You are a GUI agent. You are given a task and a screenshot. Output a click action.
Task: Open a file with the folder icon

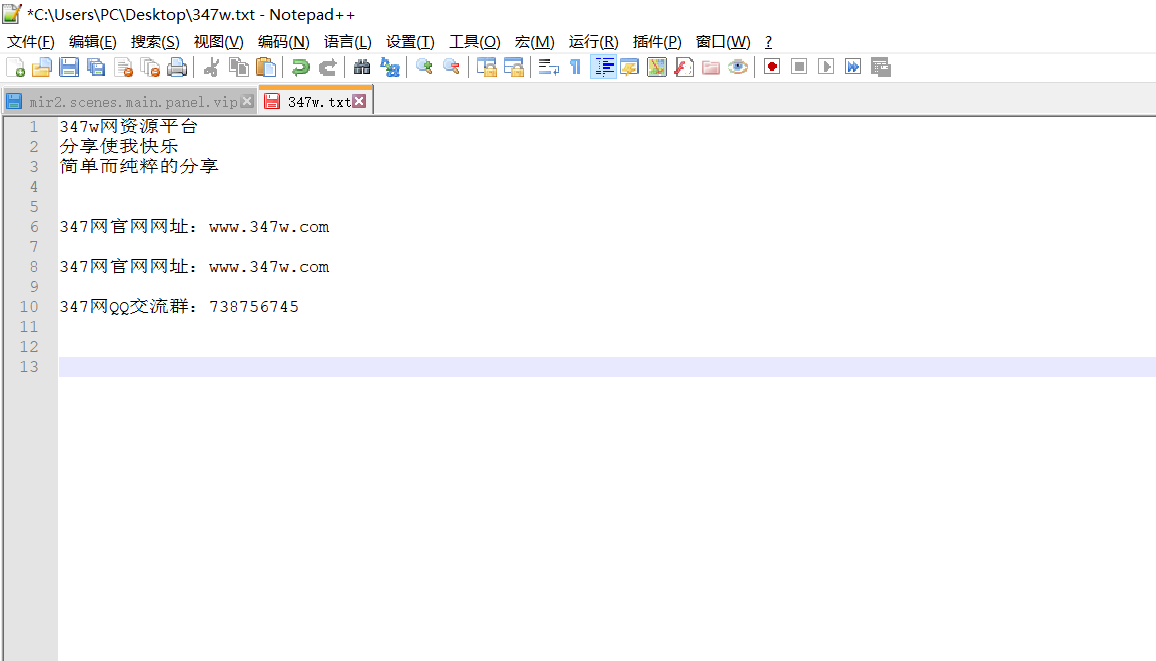pos(42,67)
